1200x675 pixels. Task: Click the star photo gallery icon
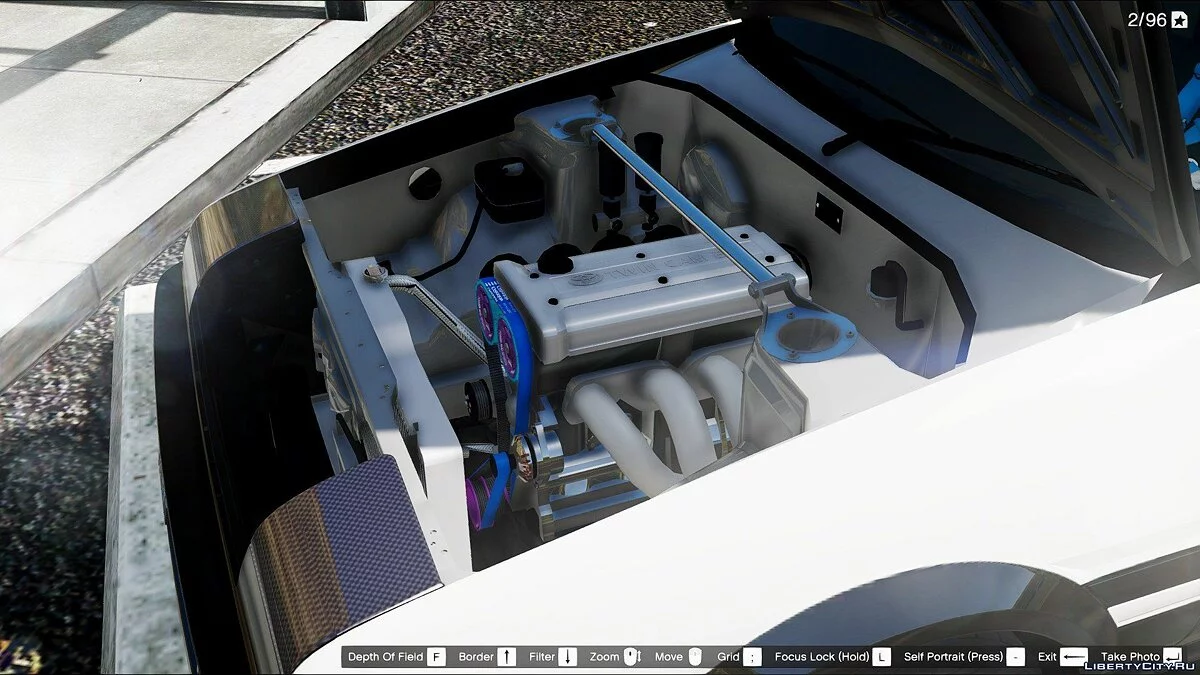click(1179, 20)
